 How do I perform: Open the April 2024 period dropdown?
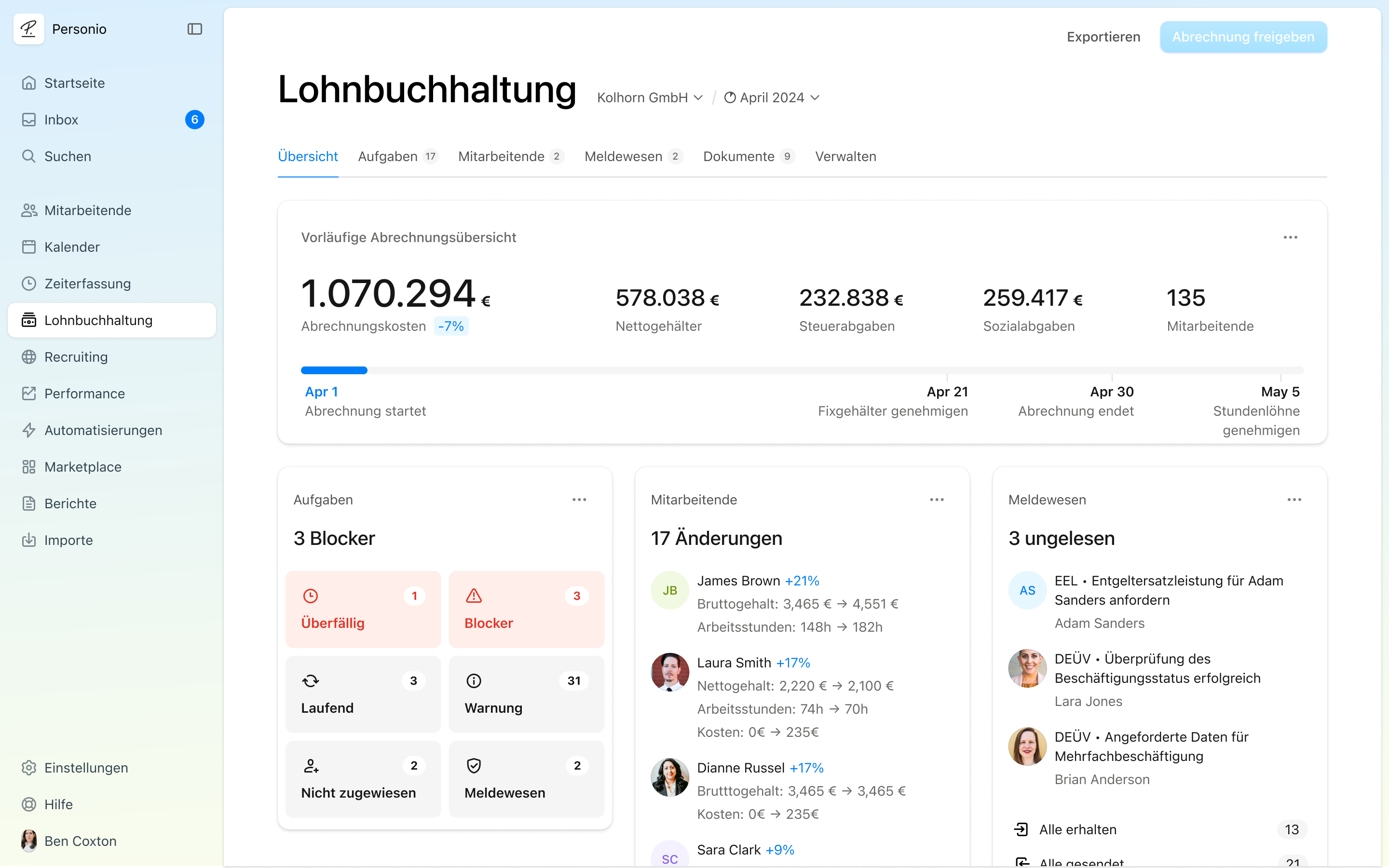tap(771, 97)
